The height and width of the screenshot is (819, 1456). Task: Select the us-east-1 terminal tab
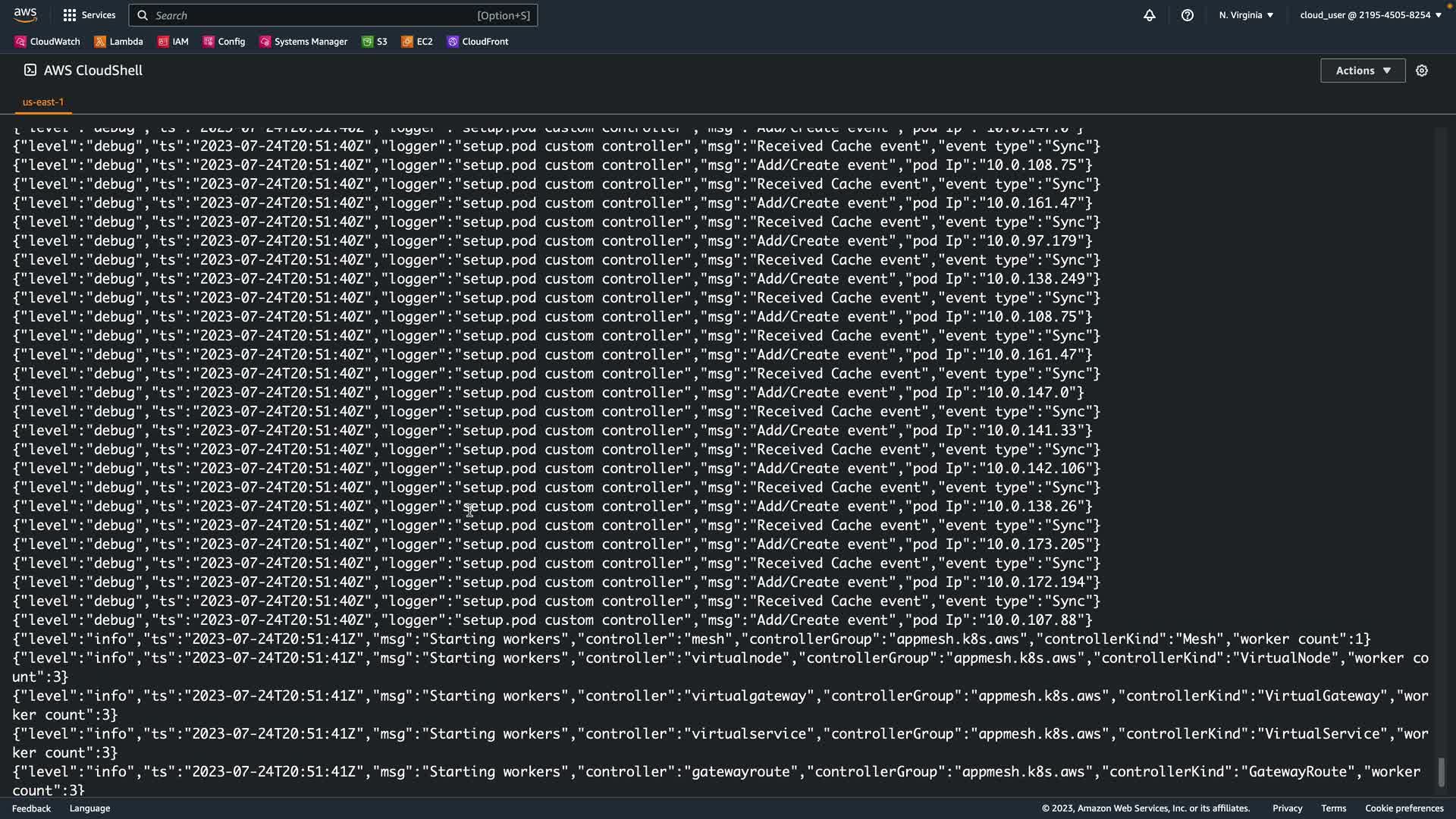coord(43,102)
